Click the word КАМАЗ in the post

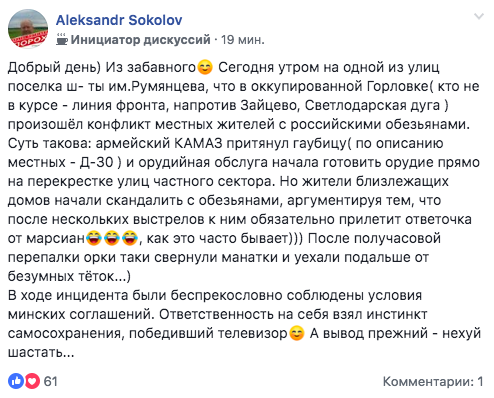198,143
